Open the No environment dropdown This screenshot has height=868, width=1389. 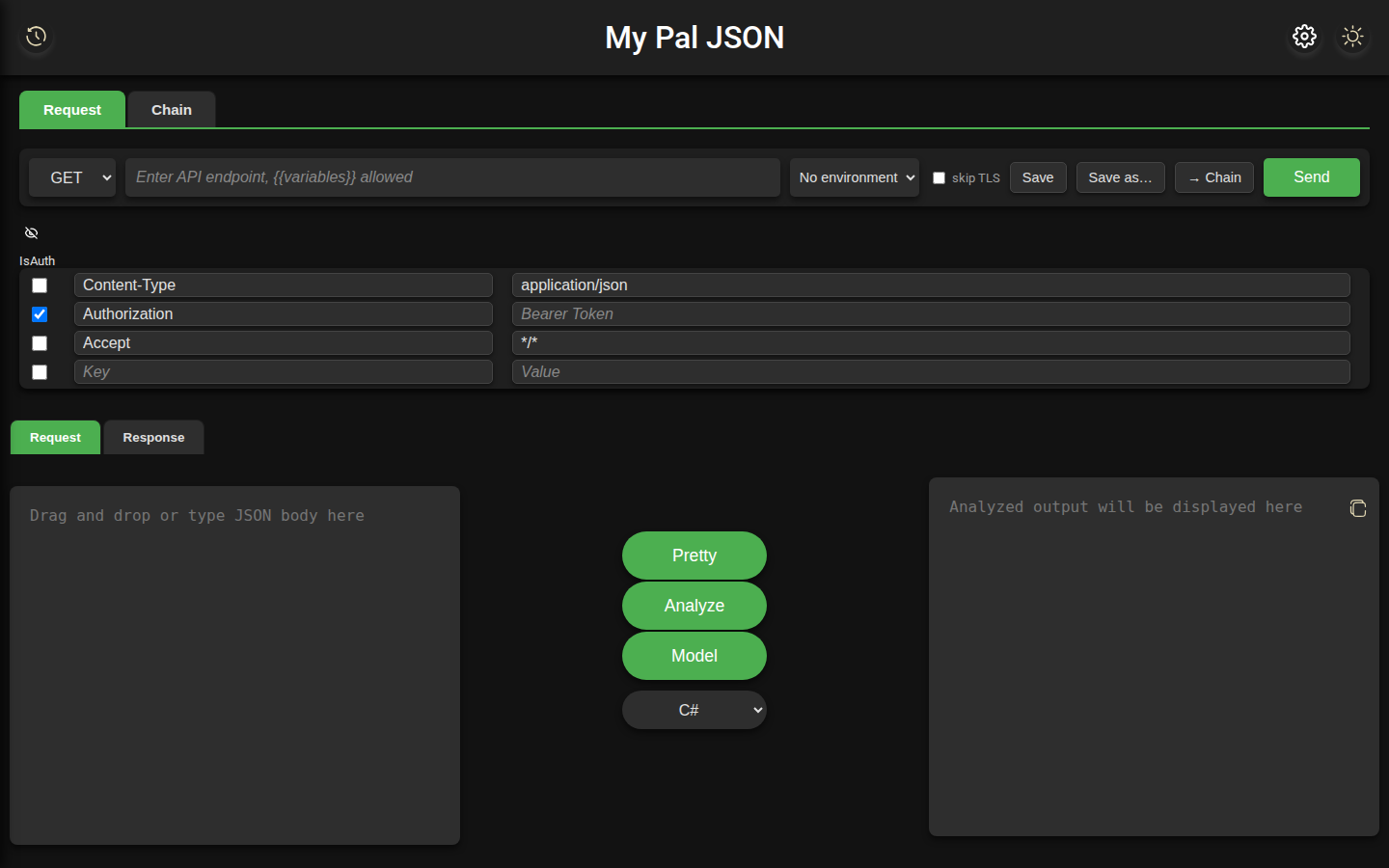pos(855,177)
